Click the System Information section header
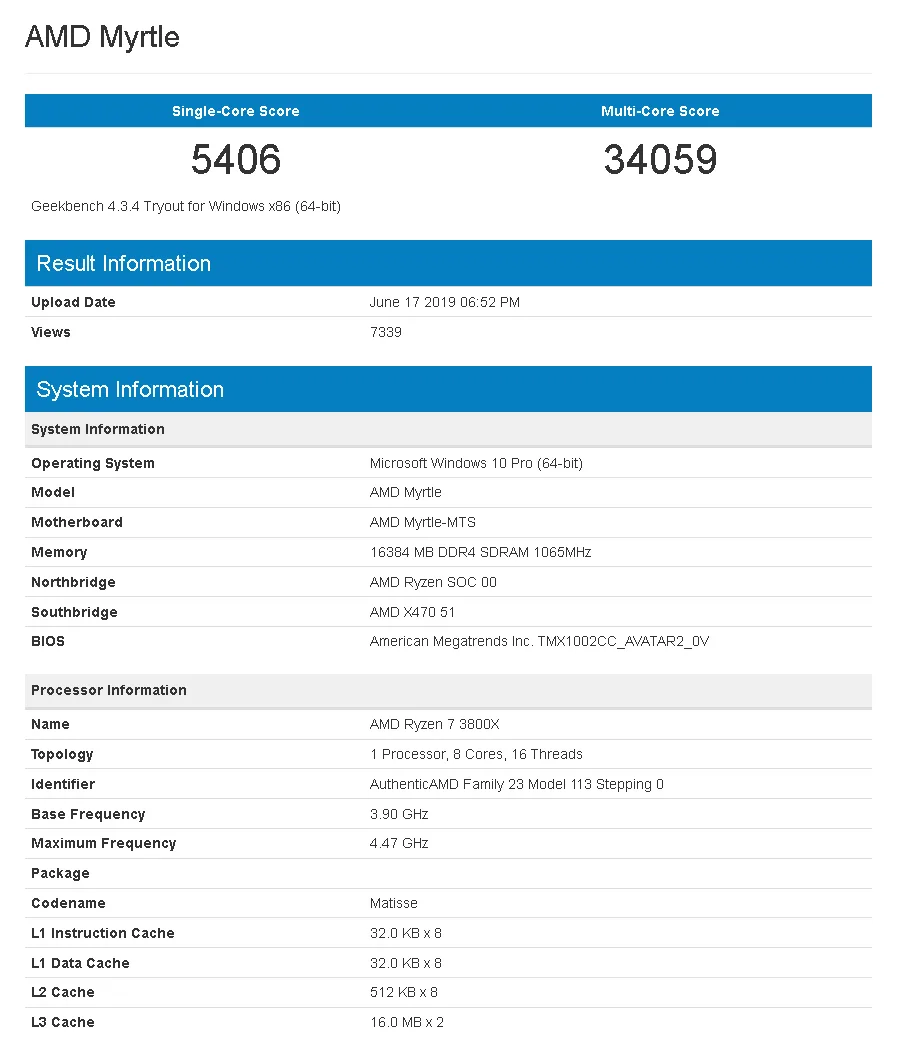897x1052 pixels. pos(130,389)
